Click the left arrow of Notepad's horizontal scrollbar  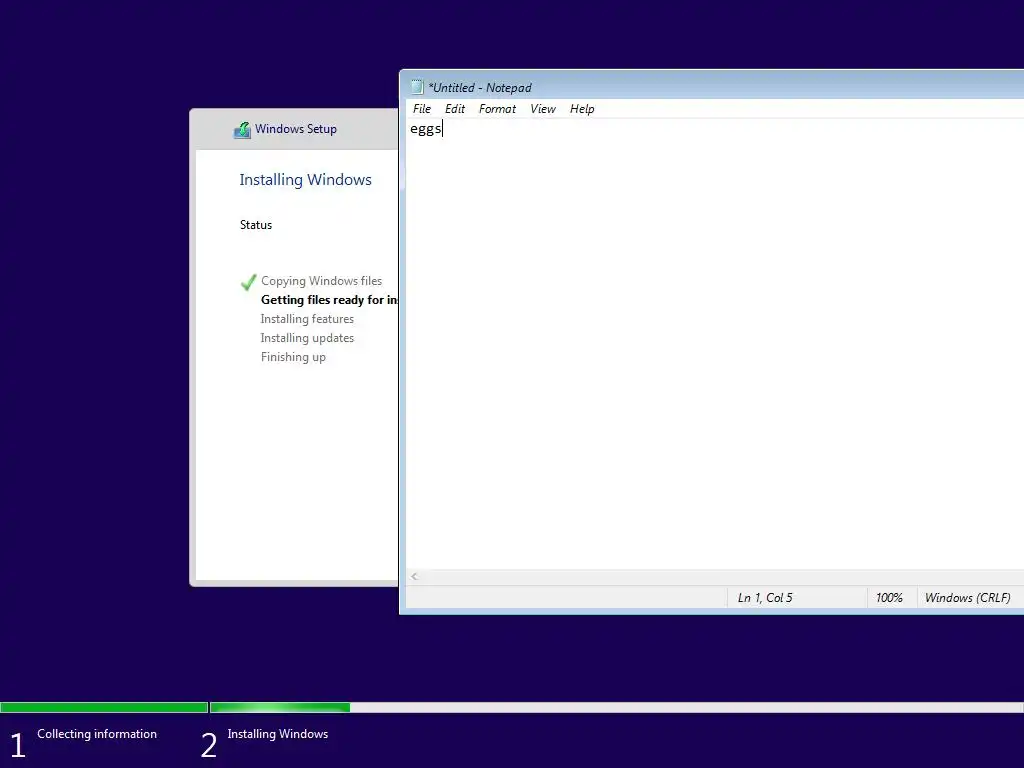pyautogui.click(x=415, y=576)
